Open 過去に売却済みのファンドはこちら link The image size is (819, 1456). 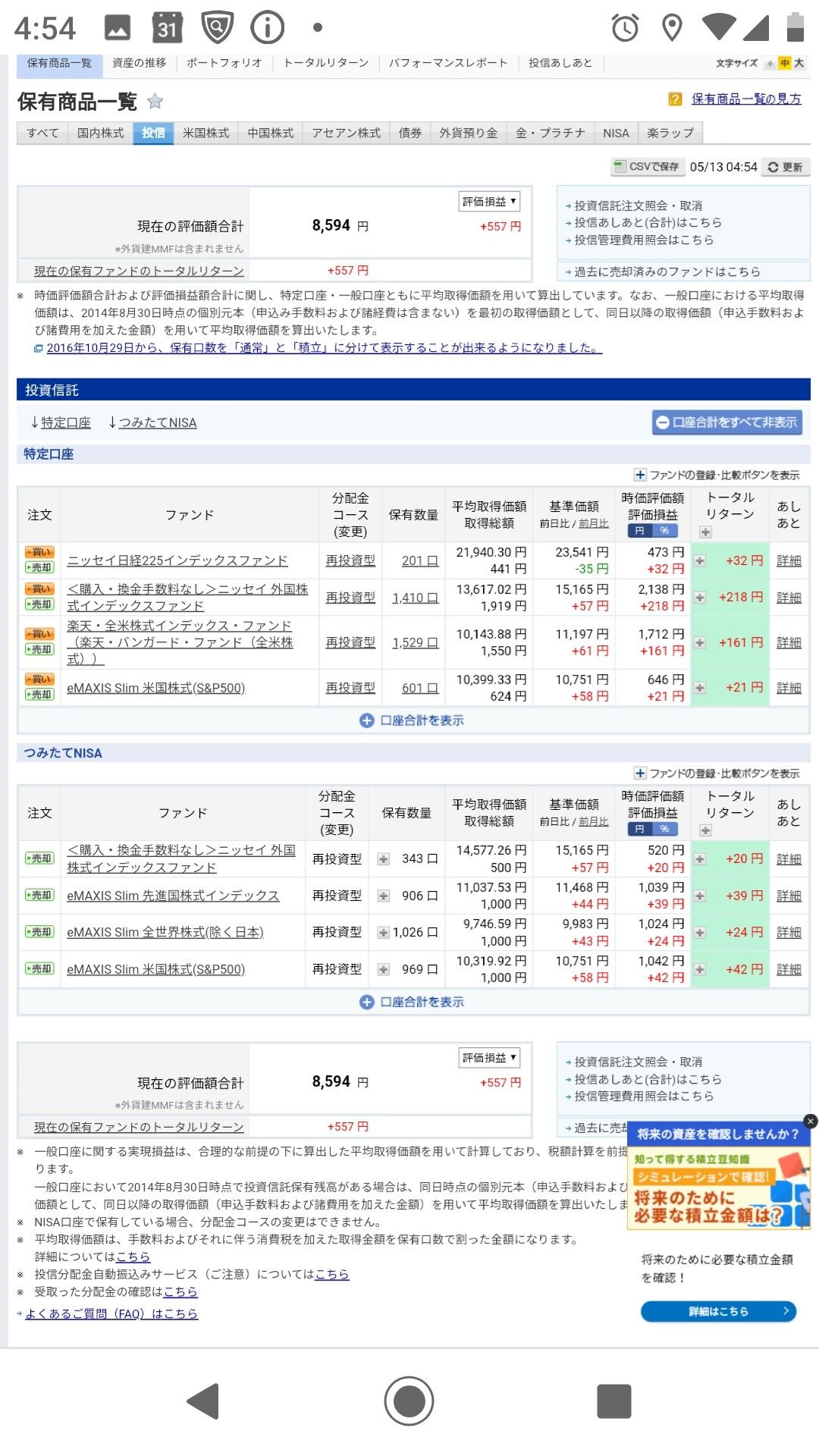click(667, 271)
